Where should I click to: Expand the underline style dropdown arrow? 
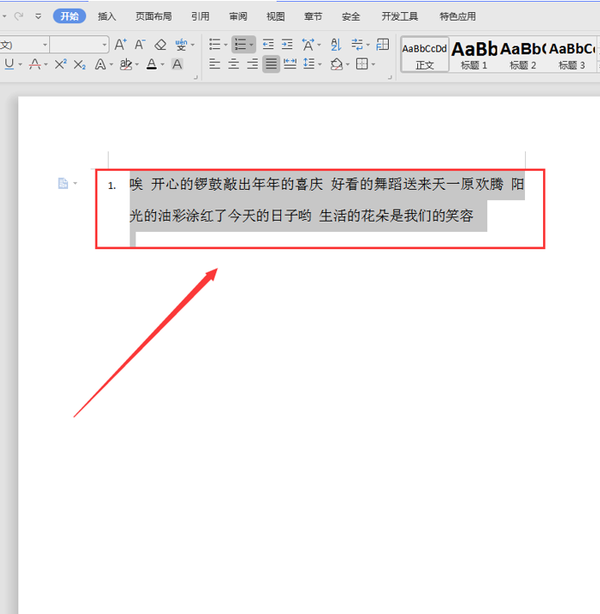click(x=22, y=64)
